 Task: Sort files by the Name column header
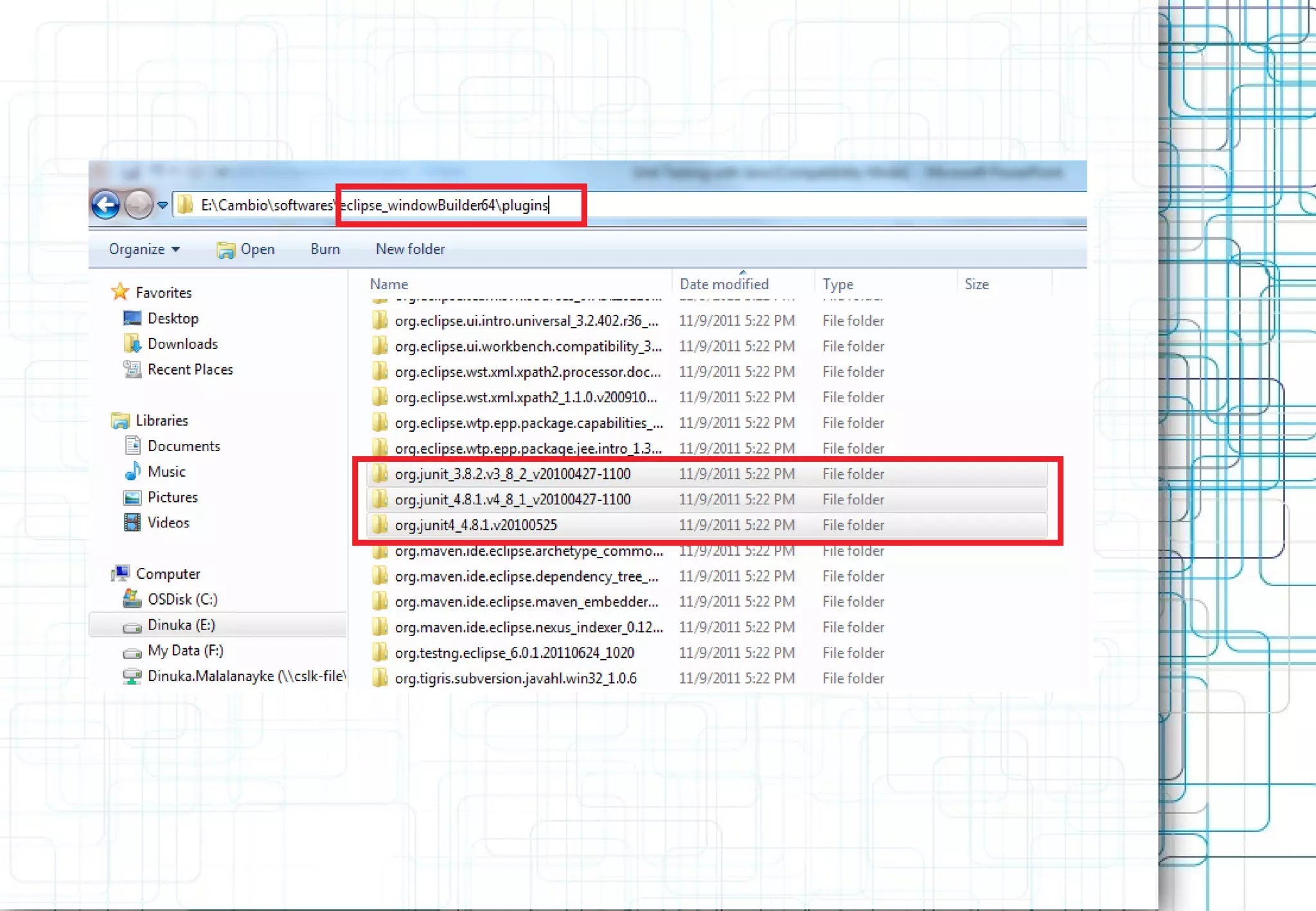[389, 284]
